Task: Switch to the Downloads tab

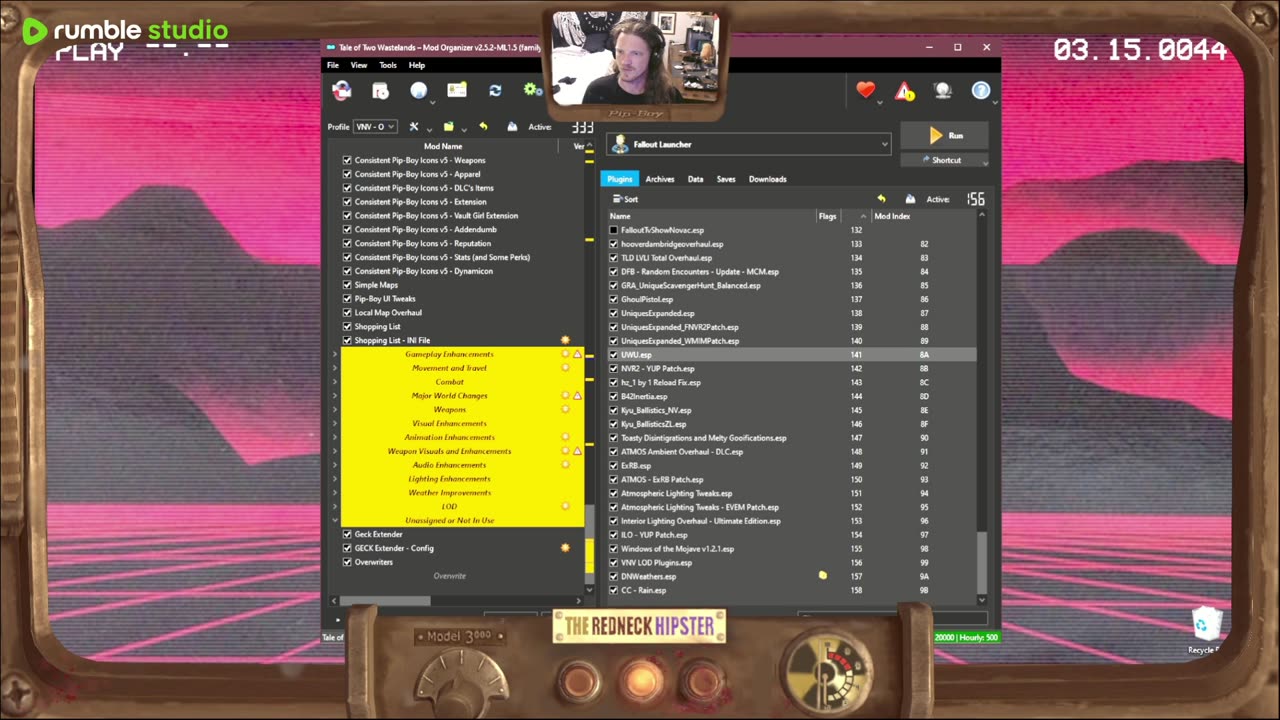Action: coord(768,179)
